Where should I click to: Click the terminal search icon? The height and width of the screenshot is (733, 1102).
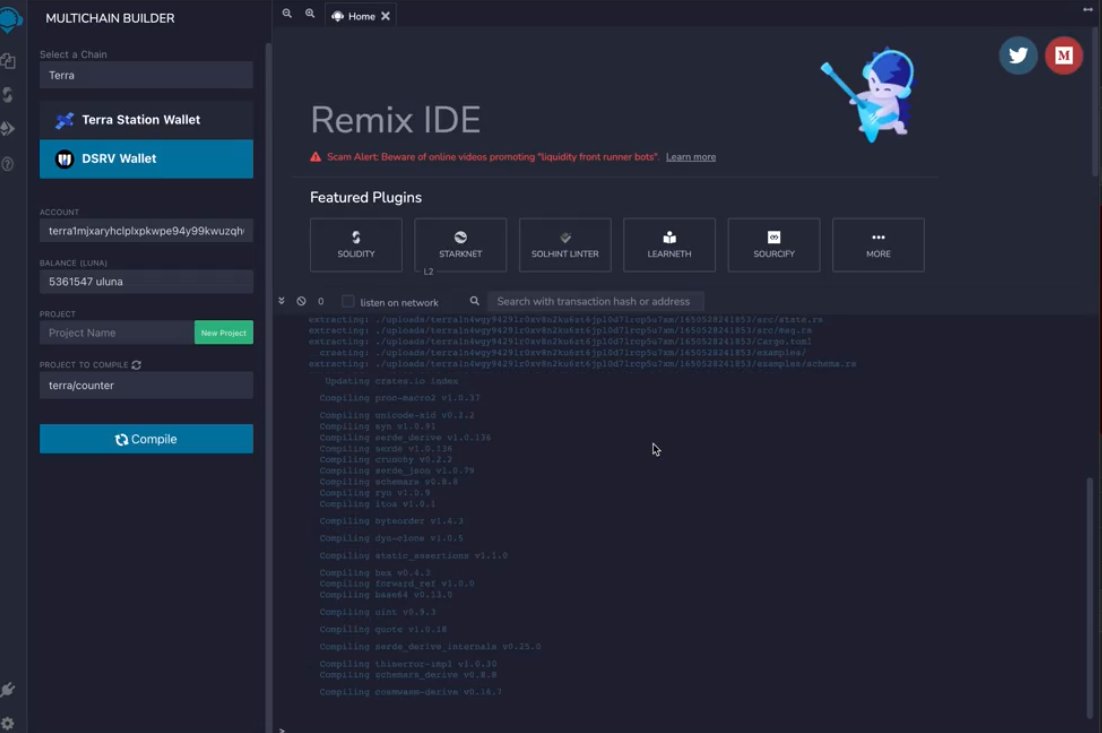pos(474,301)
